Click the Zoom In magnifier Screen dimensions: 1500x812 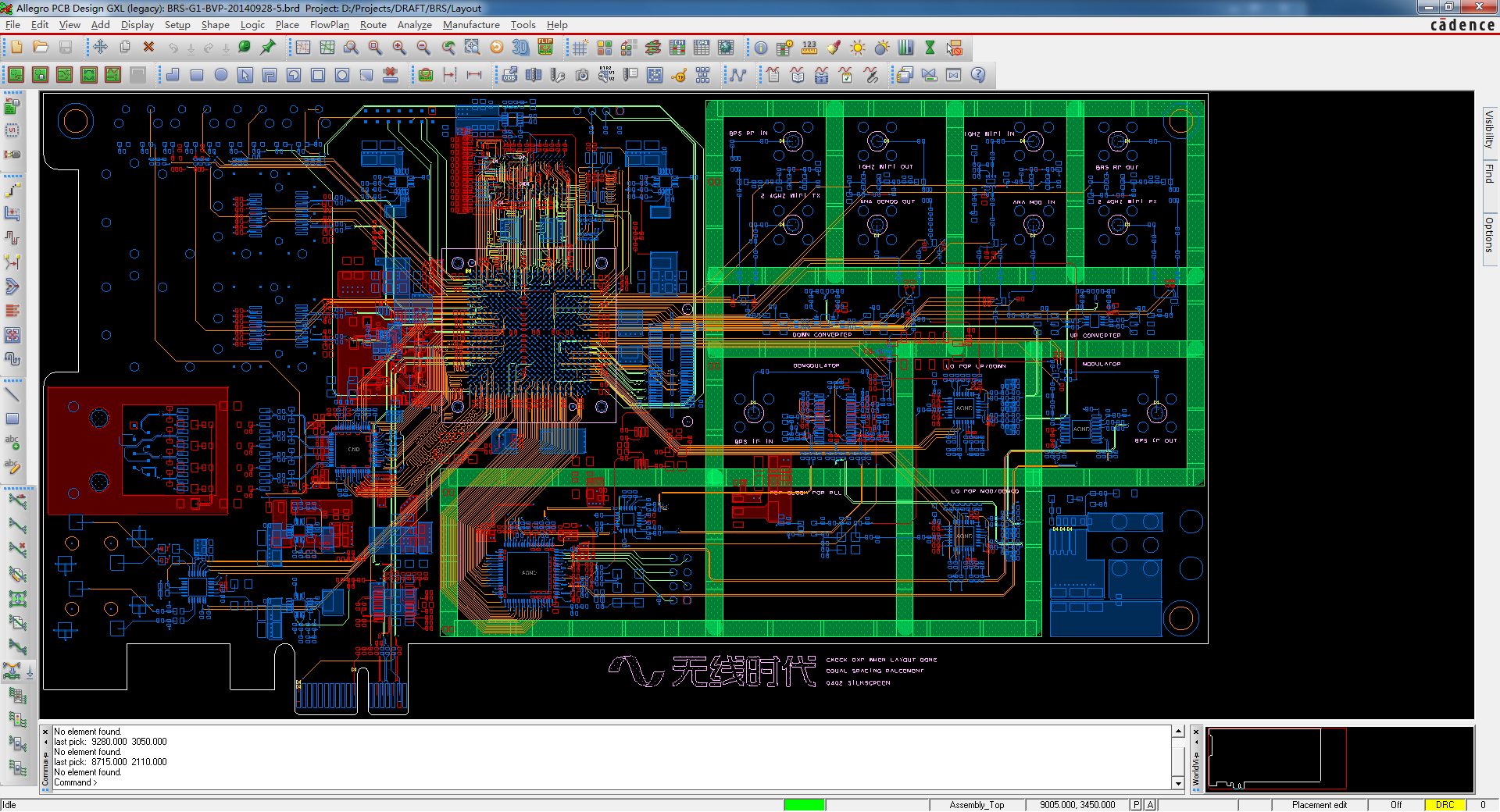point(399,48)
